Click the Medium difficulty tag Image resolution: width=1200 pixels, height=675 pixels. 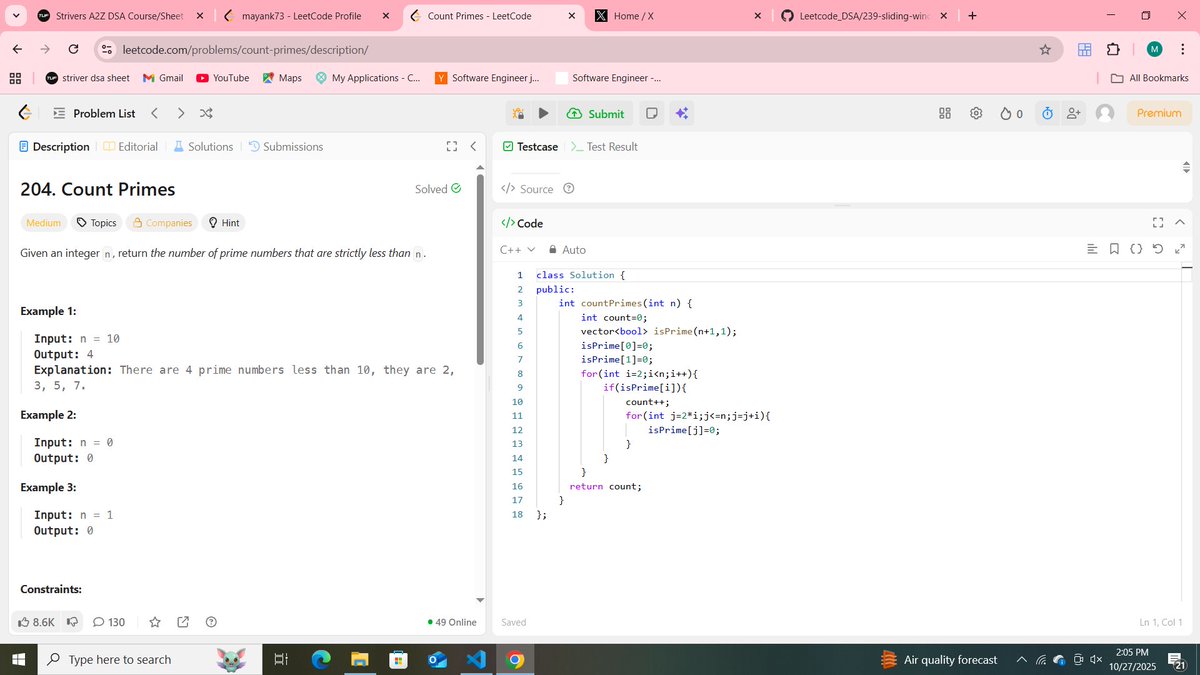point(43,223)
